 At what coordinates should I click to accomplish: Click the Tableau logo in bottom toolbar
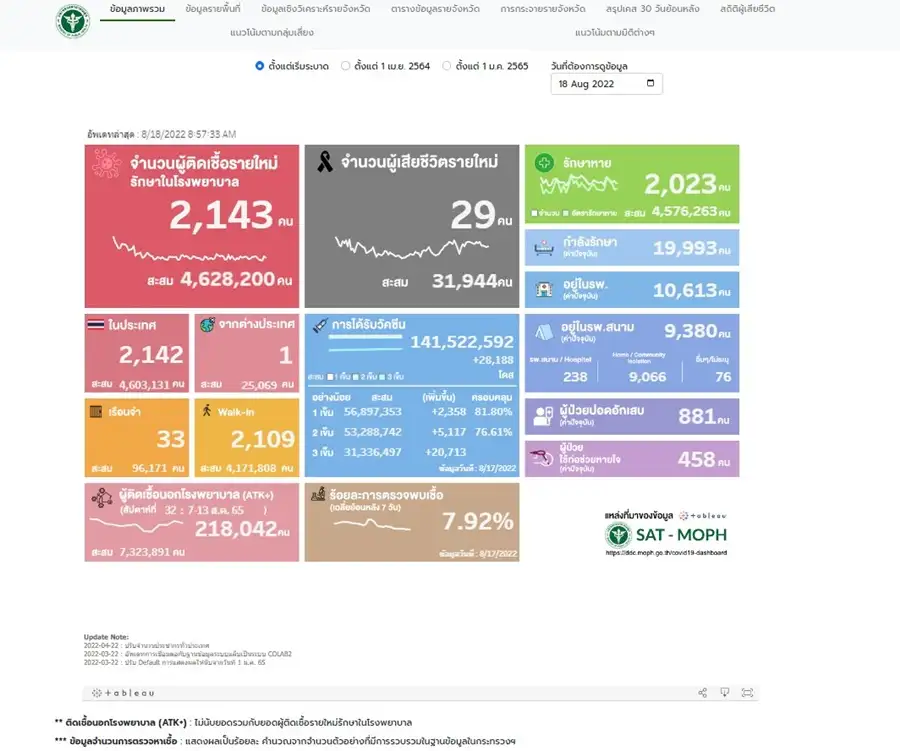click(x=124, y=692)
